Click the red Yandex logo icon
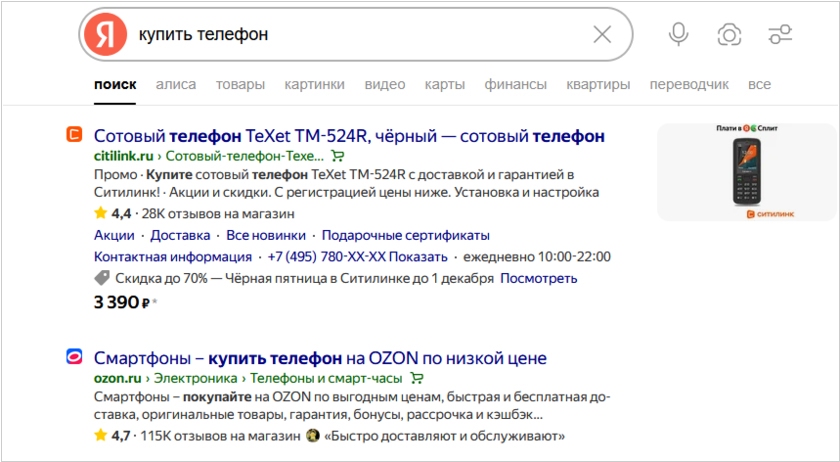The height and width of the screenshot is (462, 840). tap(105, 35)
